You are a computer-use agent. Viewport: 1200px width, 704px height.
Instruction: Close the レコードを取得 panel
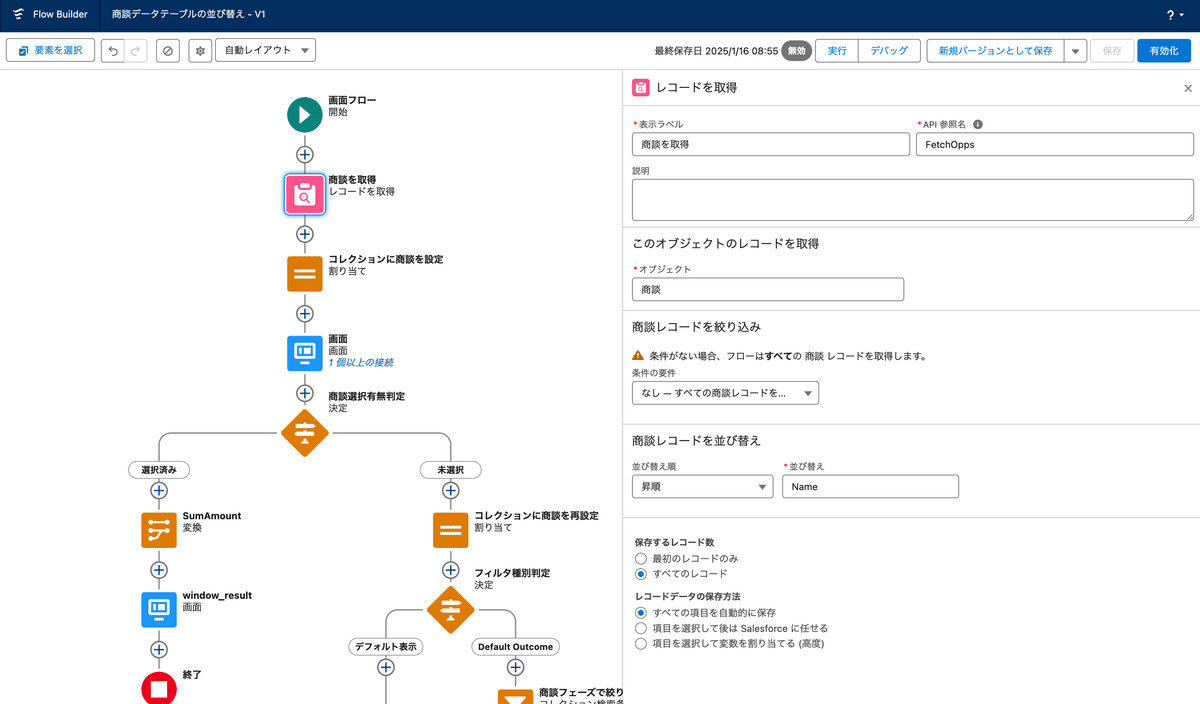tap(1188, 88)
